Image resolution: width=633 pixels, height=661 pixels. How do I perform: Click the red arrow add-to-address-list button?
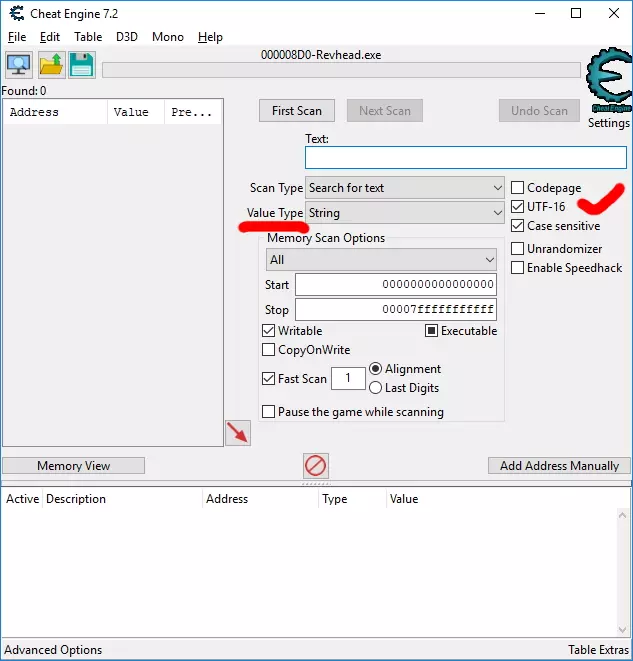238,433
